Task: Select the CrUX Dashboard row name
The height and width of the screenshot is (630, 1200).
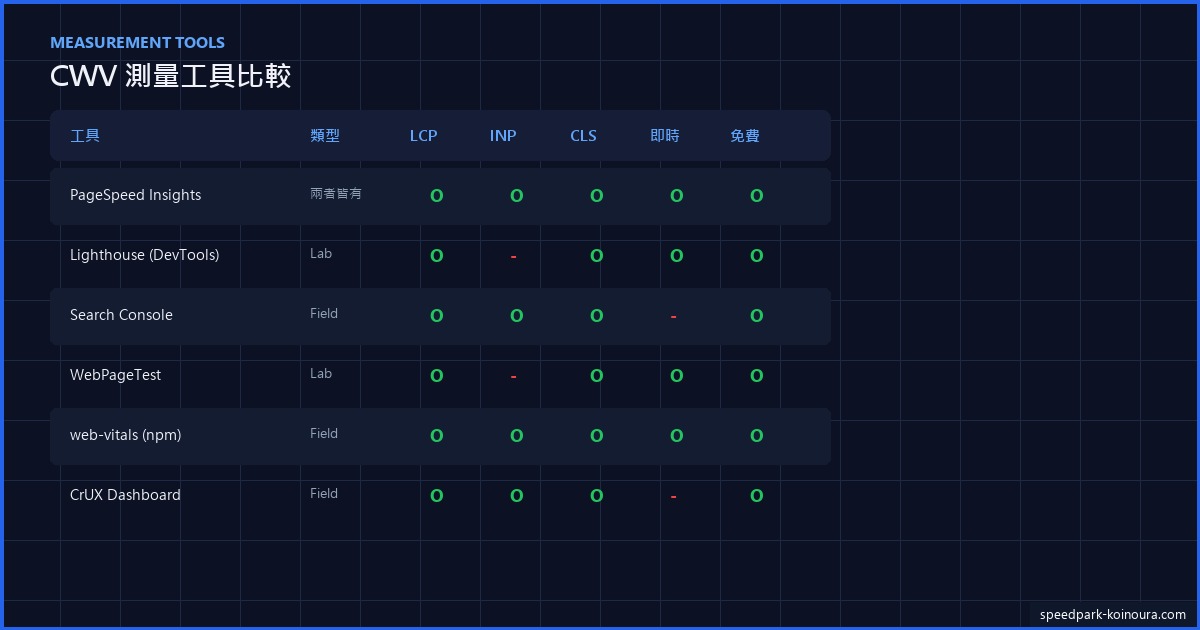Action: pyautogui.click(x=125, y=495)
